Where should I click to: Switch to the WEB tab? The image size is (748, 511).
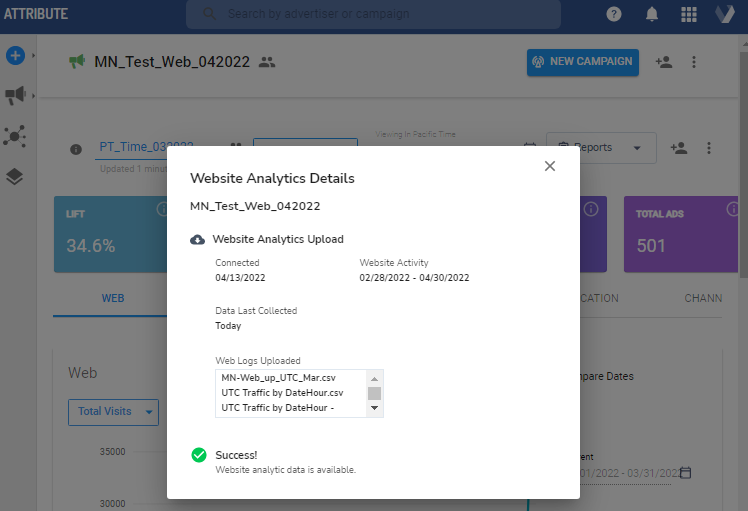coord(113,298)
